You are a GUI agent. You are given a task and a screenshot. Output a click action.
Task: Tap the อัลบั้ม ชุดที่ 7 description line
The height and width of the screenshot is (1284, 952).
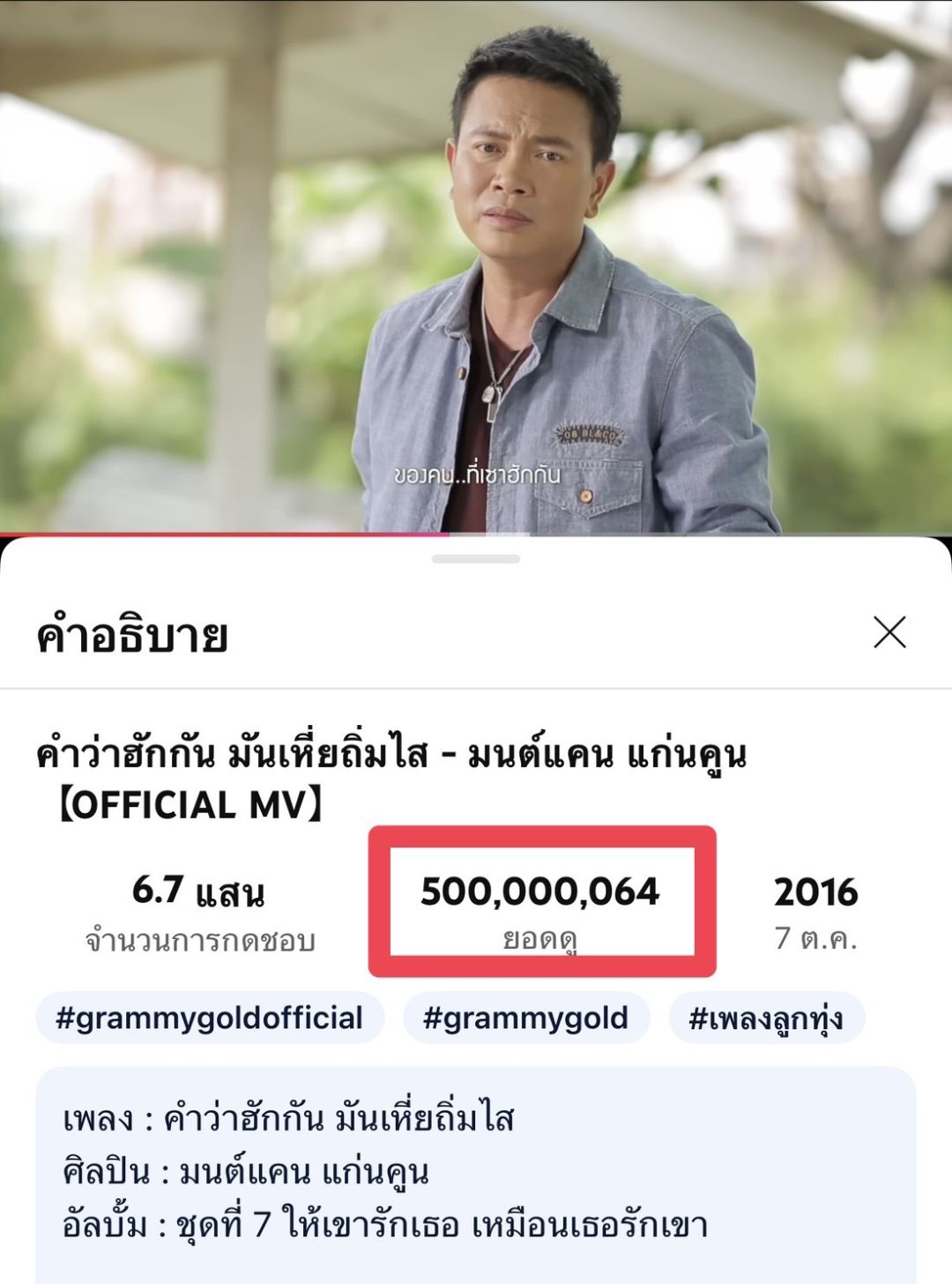tap(385, 1225)
